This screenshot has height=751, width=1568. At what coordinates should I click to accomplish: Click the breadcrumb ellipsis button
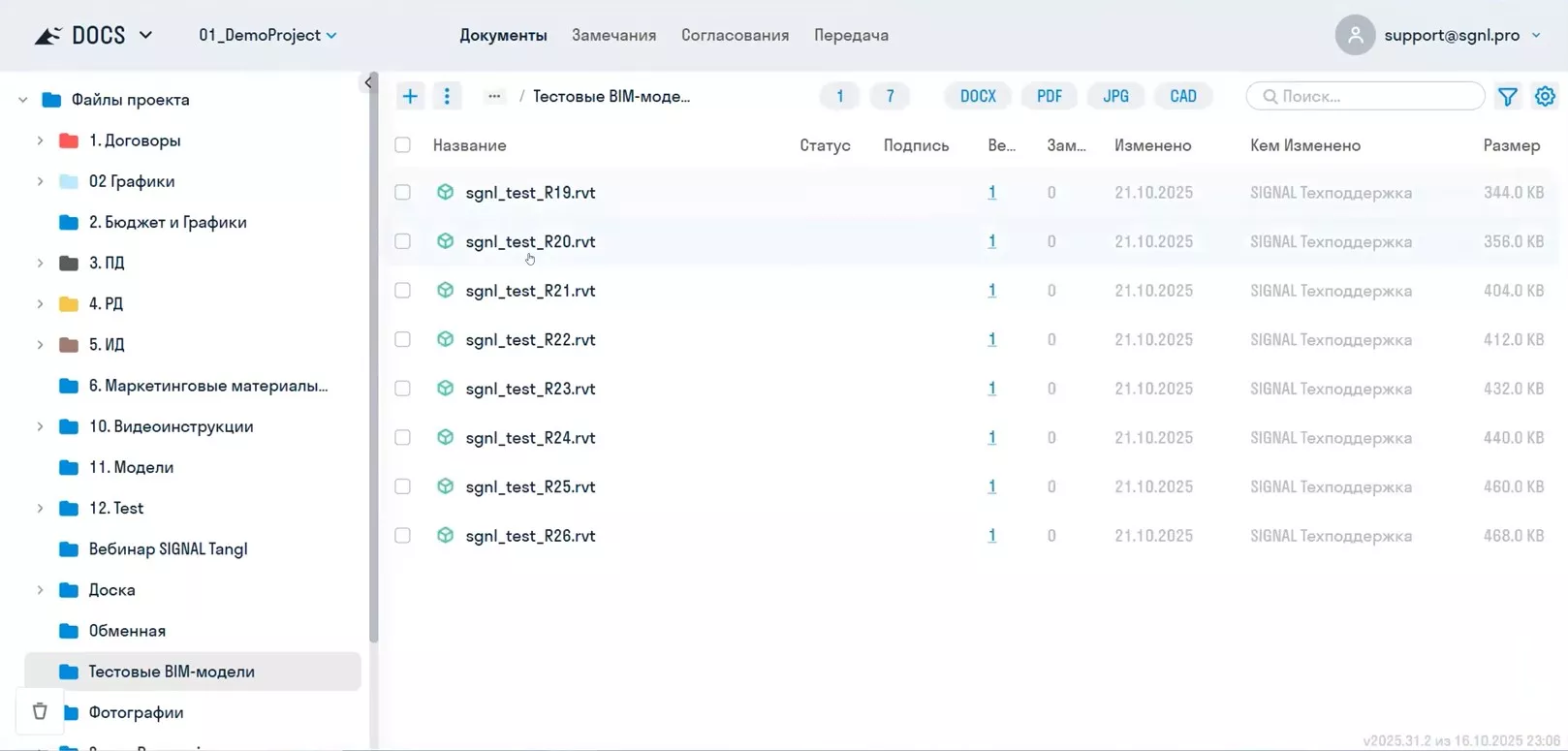pyautogui.click(x=494, y=96)
